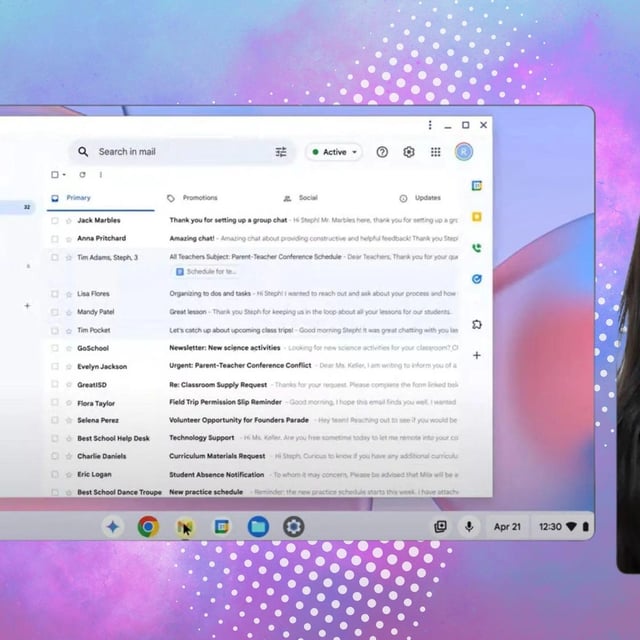Open Tasks in the side panel
The height and width of the screenshot is (640, 640).
(x=477, y=279)
